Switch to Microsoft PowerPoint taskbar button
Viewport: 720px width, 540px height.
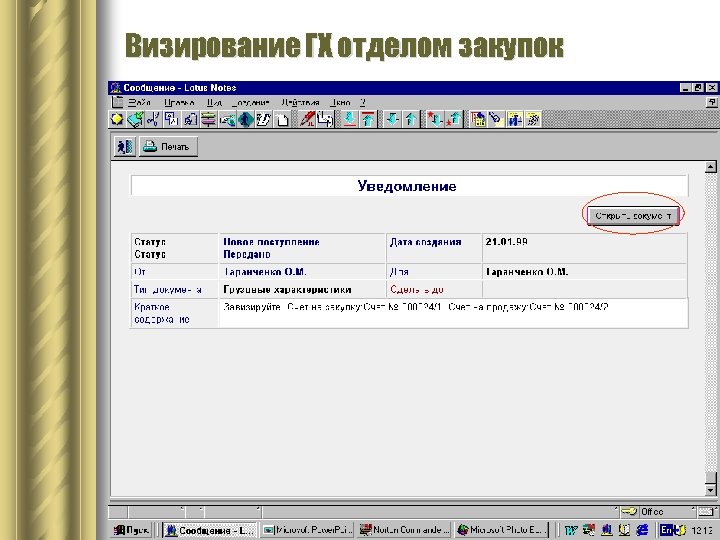(x=307, y=530)
